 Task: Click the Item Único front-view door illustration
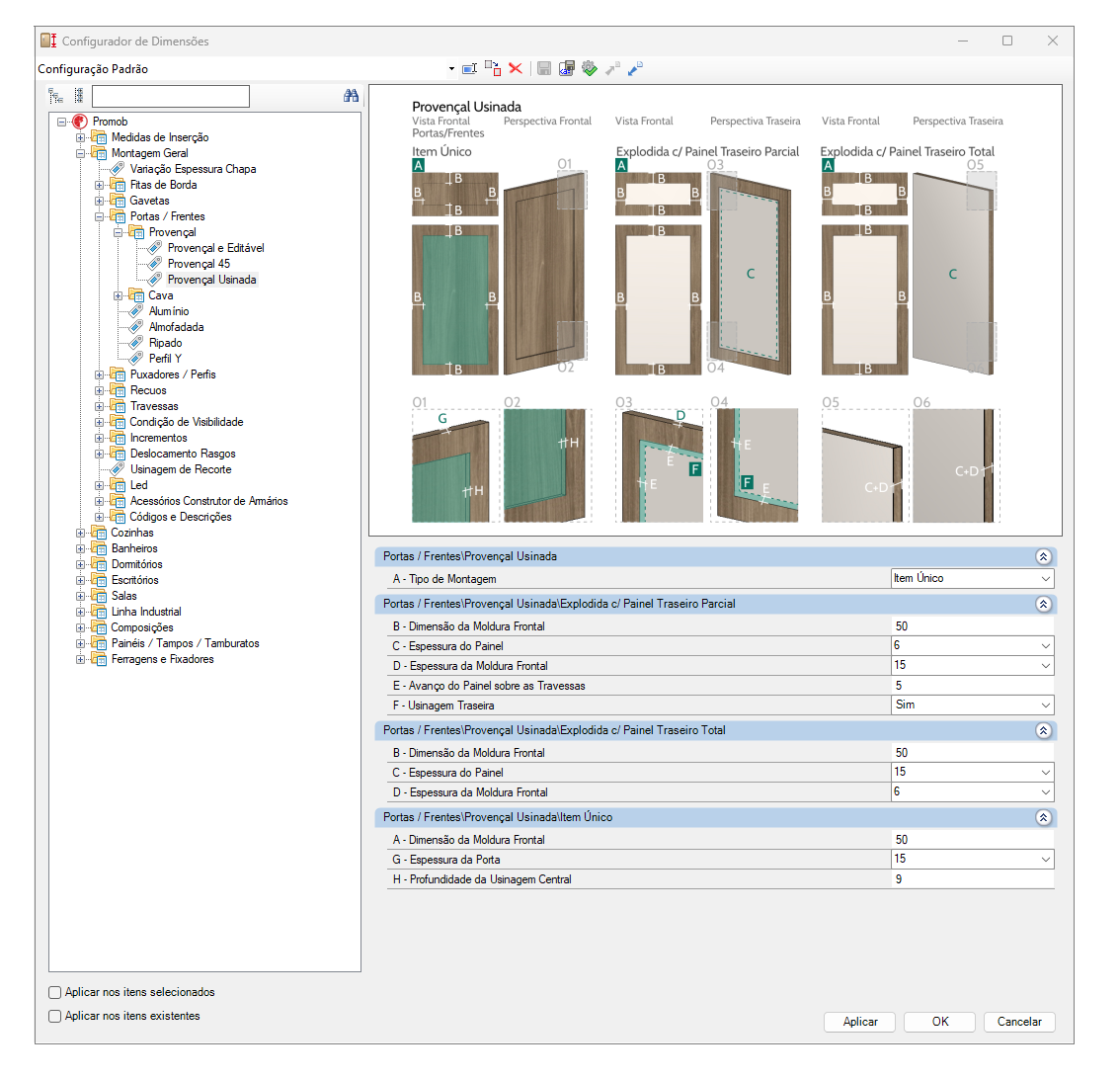click(455, 300)
